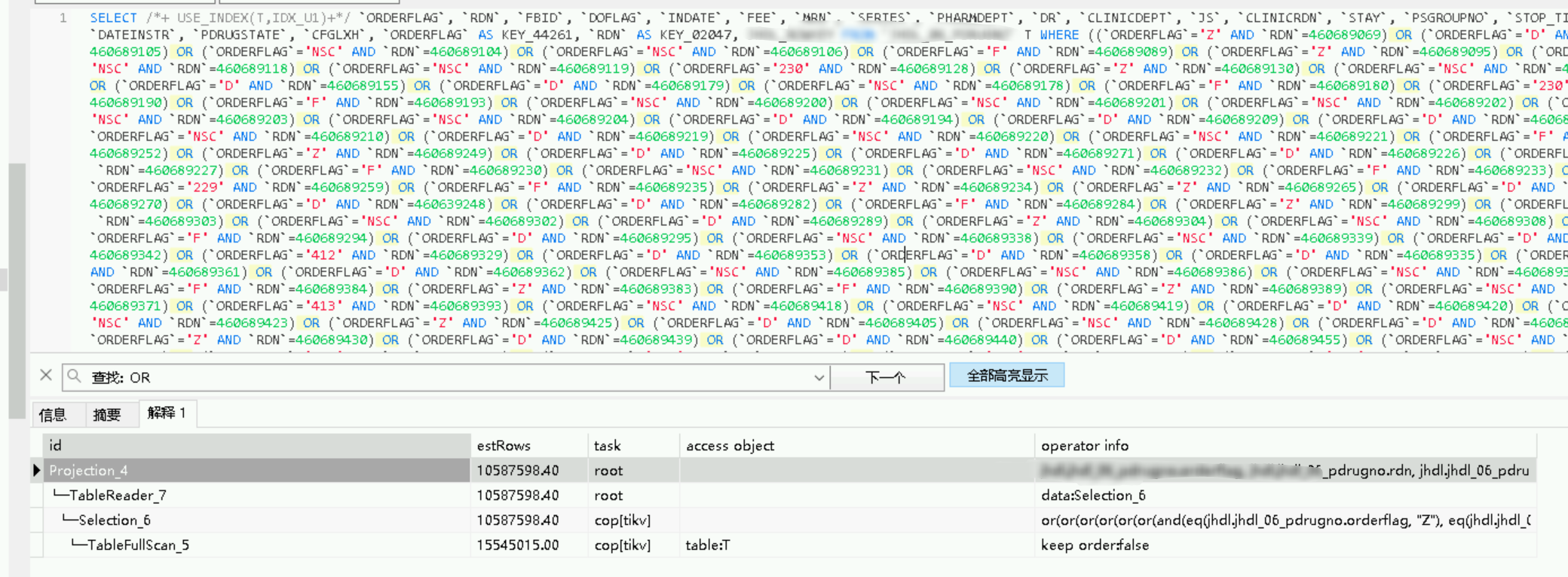Viewport: 1568px width, 577px height.
Task: Select the 解释 1 tab
Action: (x=166, y=413)
